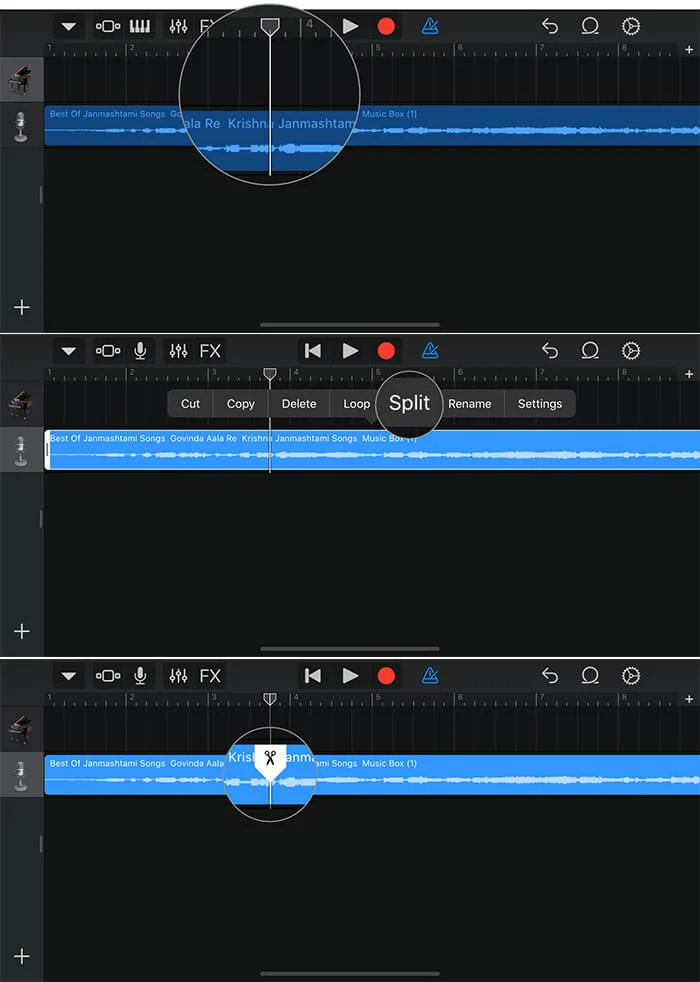Open Loop Browser icon in middle screenshot
700x982 pixels.
coord(590,351)
